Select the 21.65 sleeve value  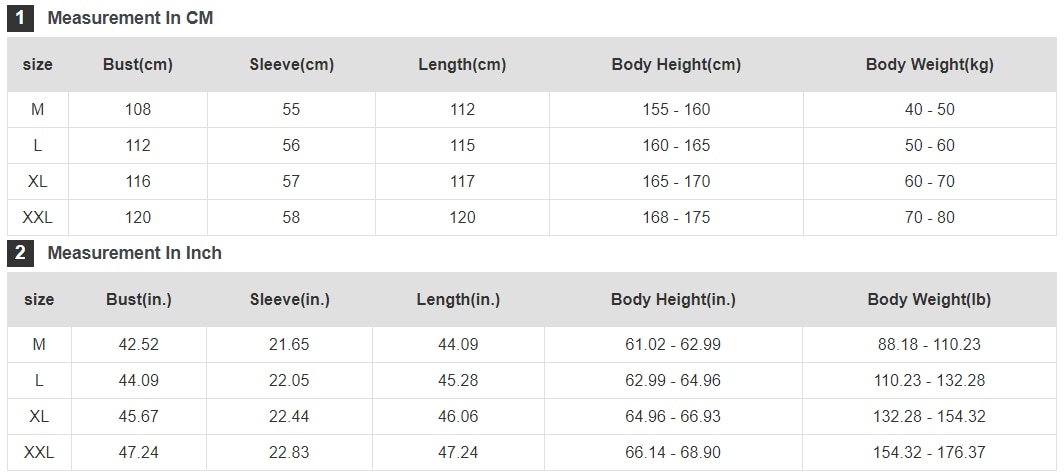[x=289, y=344]
